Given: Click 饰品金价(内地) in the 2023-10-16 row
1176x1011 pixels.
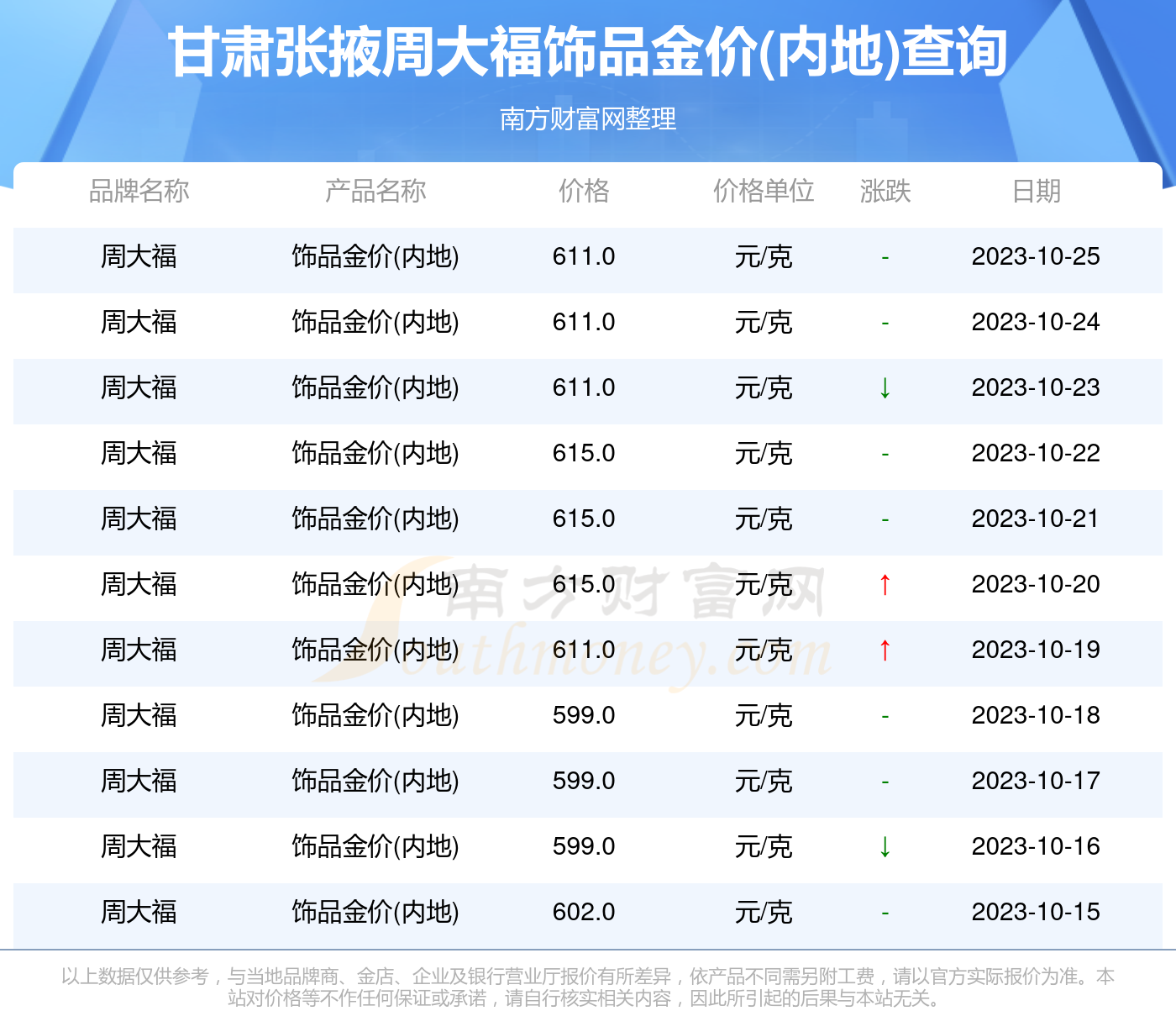Looking at the screenshot, I should 375,846.
